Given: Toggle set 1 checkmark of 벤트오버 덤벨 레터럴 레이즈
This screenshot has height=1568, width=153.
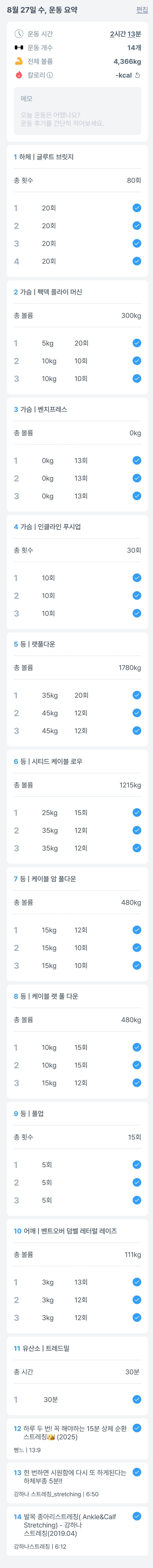Looking at the screenshot, I should tap(137, 1282).
